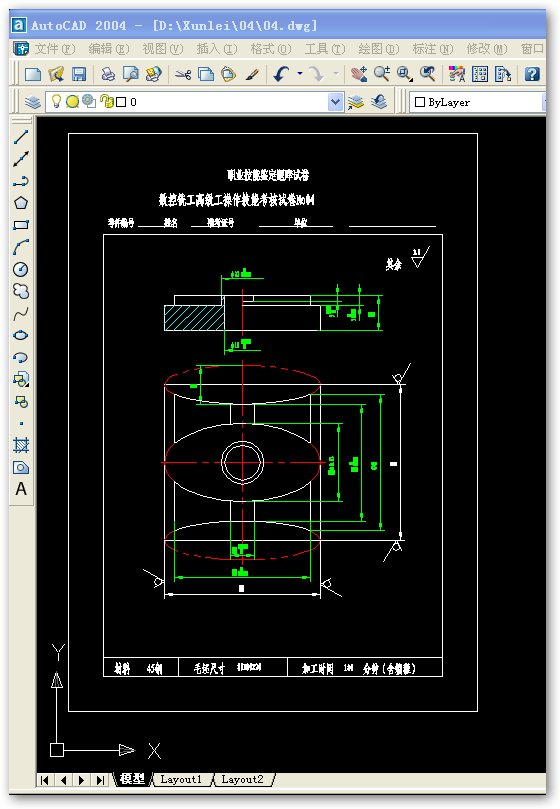The image size is (560, 809).
Task: Select the Ellipse Arc tool
Action: click(x=21, y=358)
